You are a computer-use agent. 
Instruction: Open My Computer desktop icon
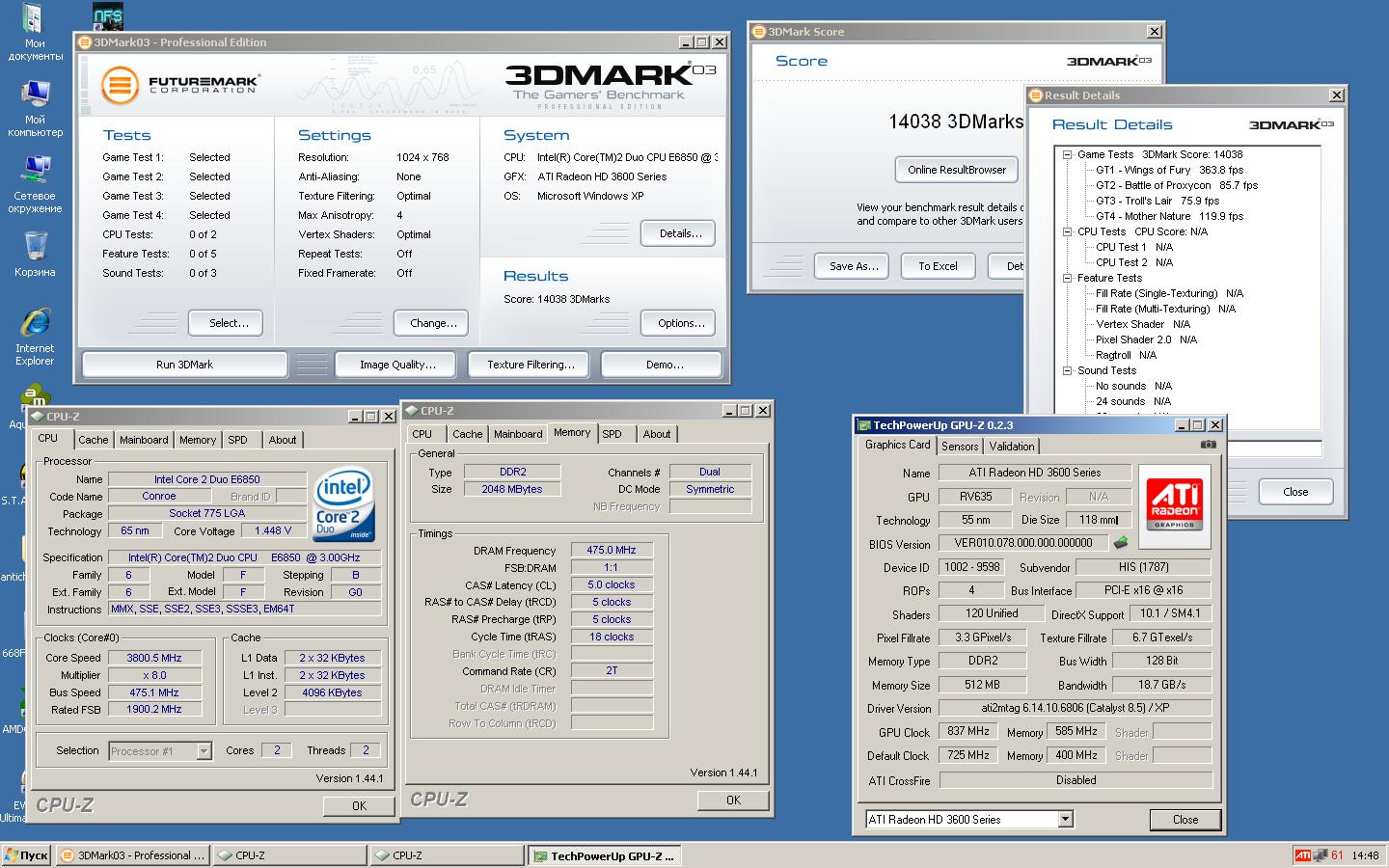pyautogui.click(x=35, y=109)
